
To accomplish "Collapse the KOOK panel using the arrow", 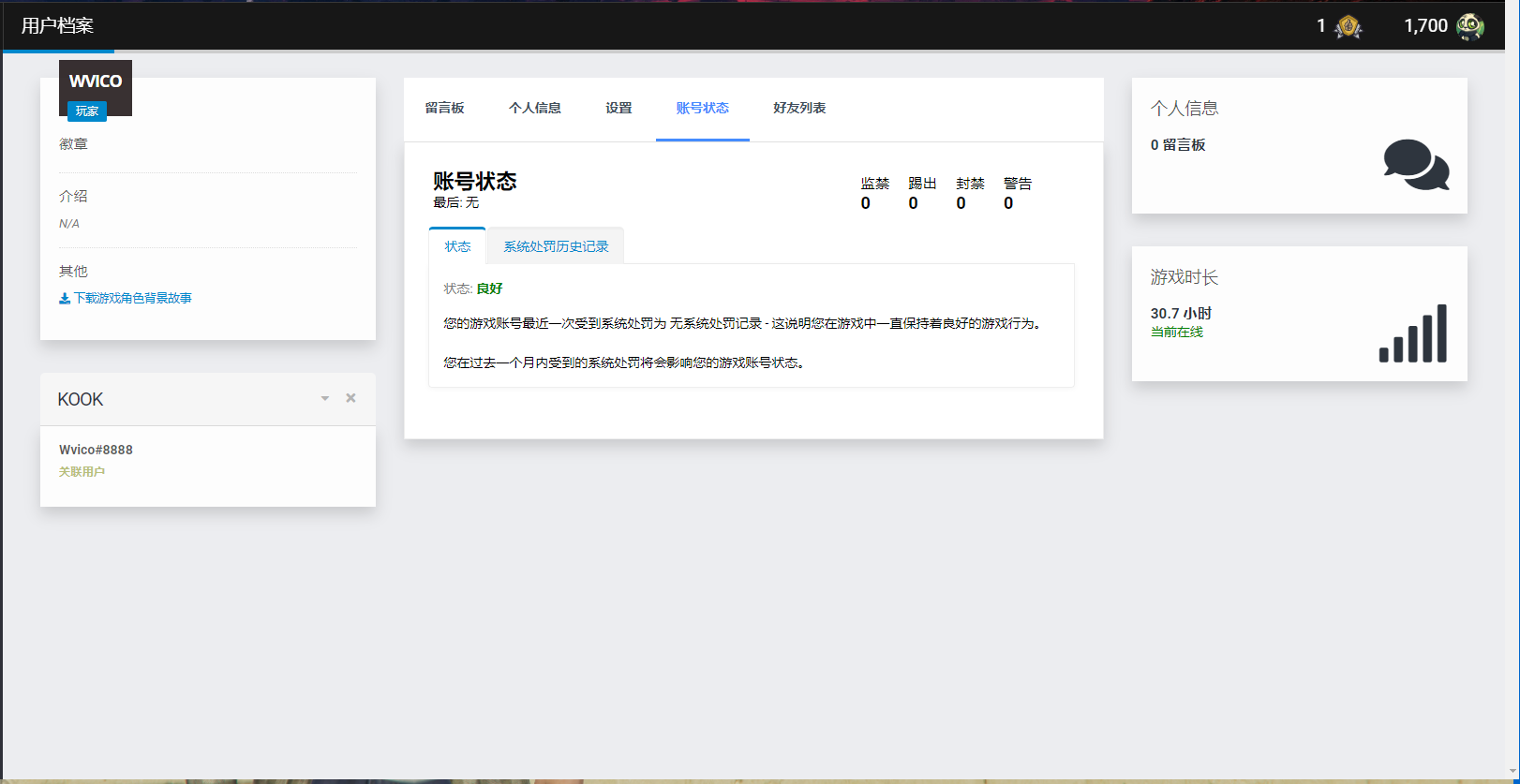I will tap(325, 398).
